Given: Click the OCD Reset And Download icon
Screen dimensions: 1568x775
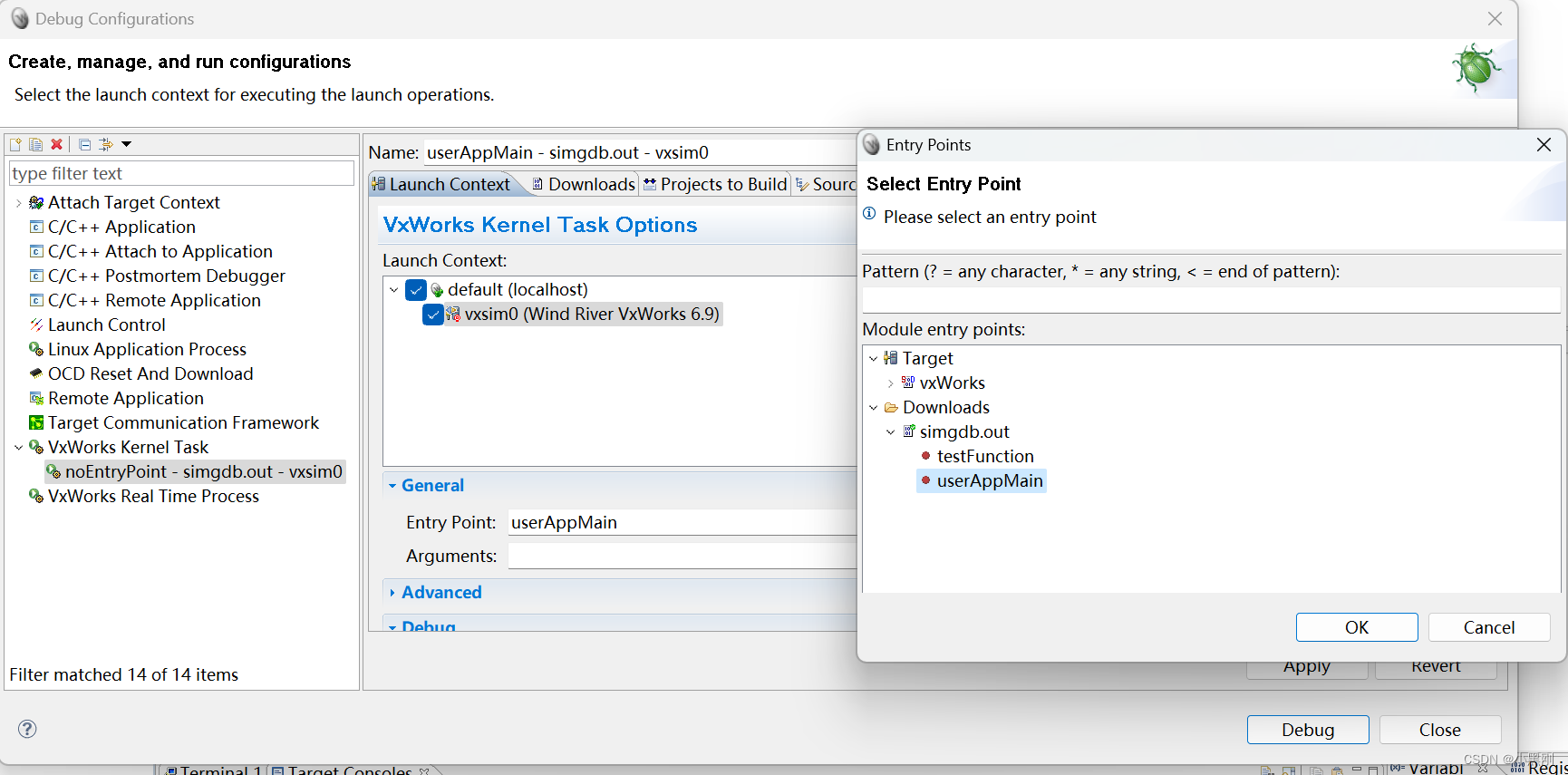Looking at the screenshot, I should [x=36, y=374].
